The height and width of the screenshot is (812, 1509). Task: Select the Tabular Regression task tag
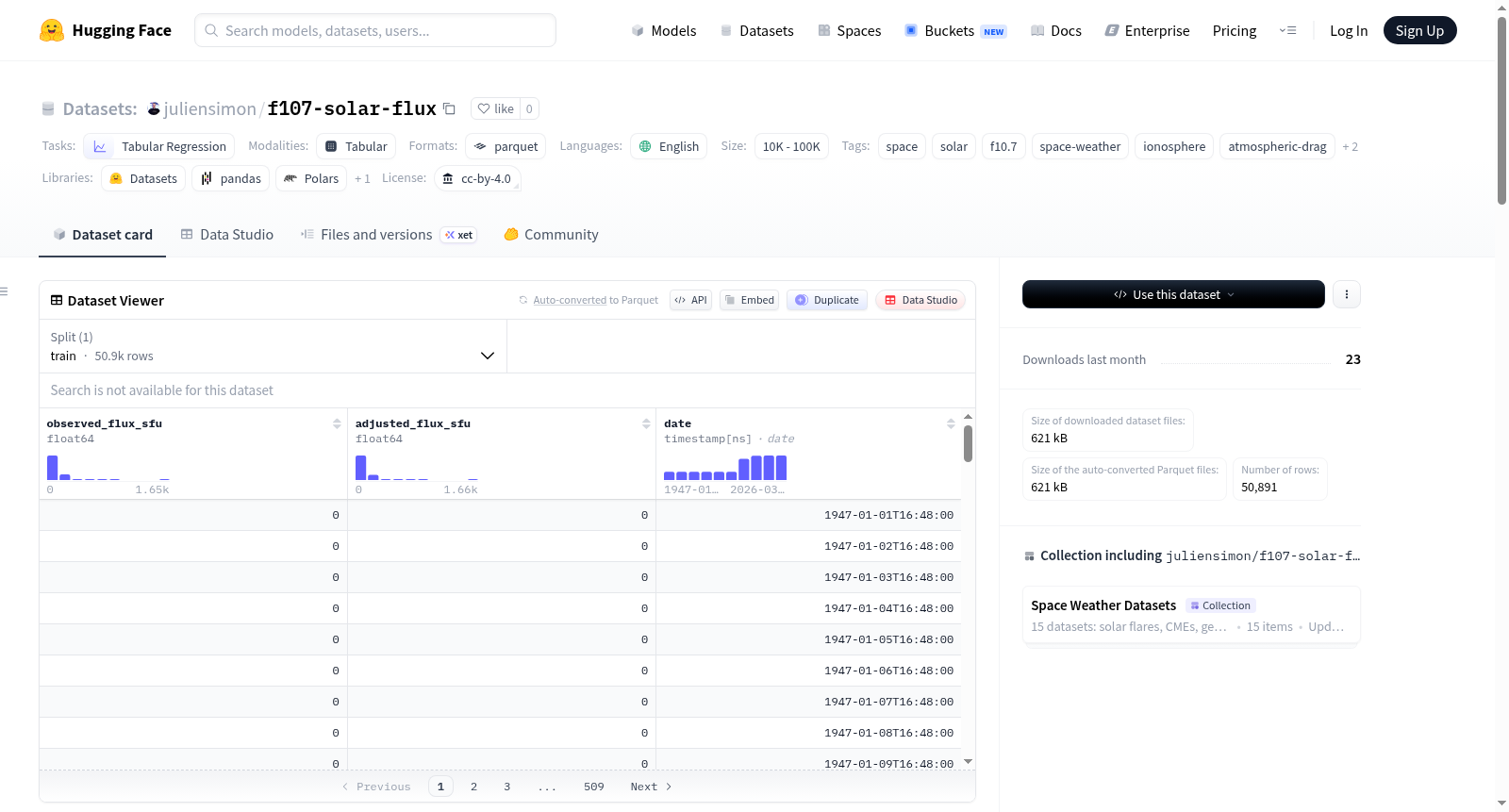point(159,146)
